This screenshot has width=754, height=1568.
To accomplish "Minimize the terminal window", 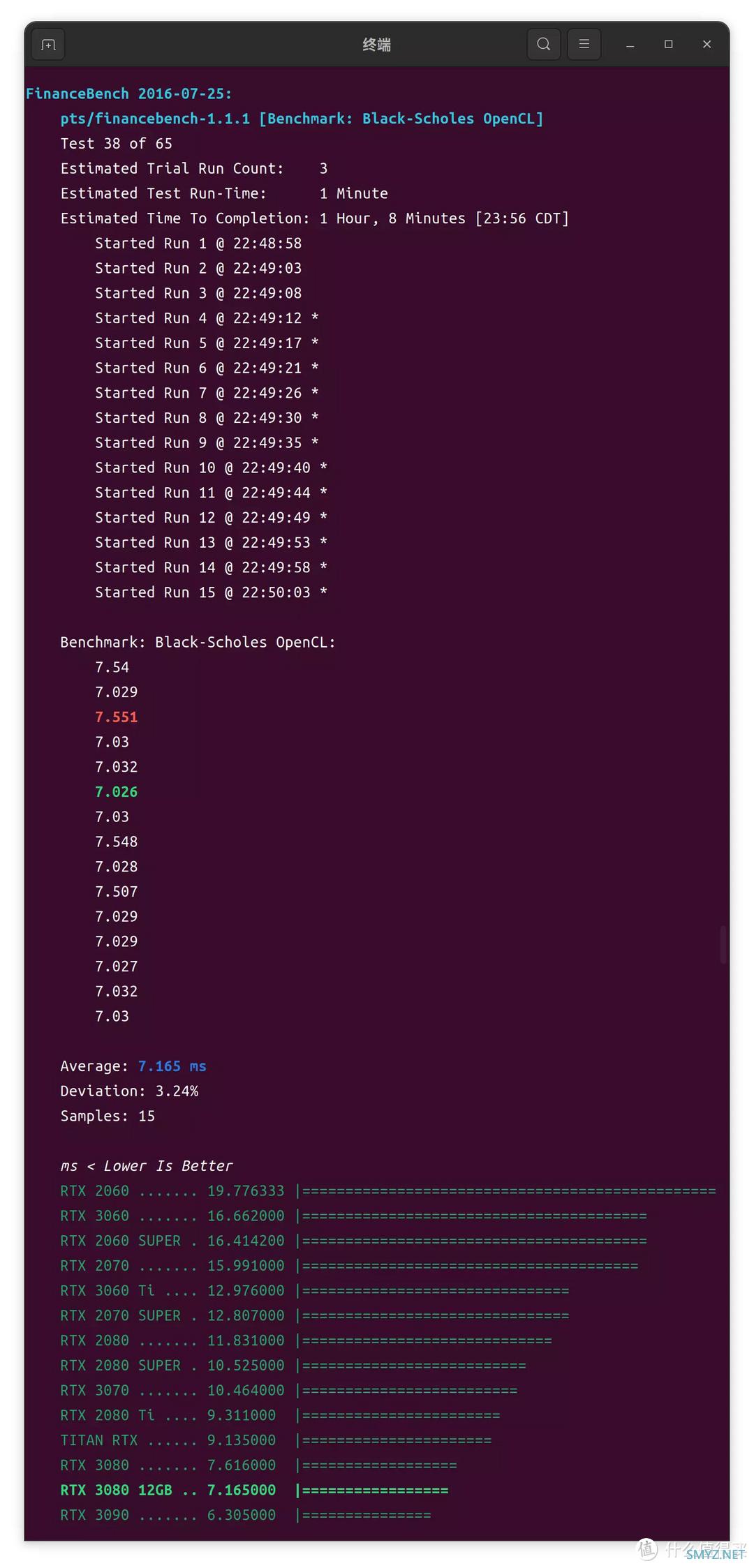I will point(630,45).
